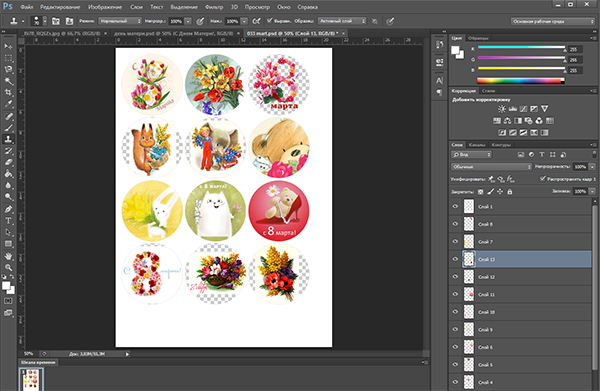Hide layer Слой 7
The image size is (600, 391).
pos(455,241)
